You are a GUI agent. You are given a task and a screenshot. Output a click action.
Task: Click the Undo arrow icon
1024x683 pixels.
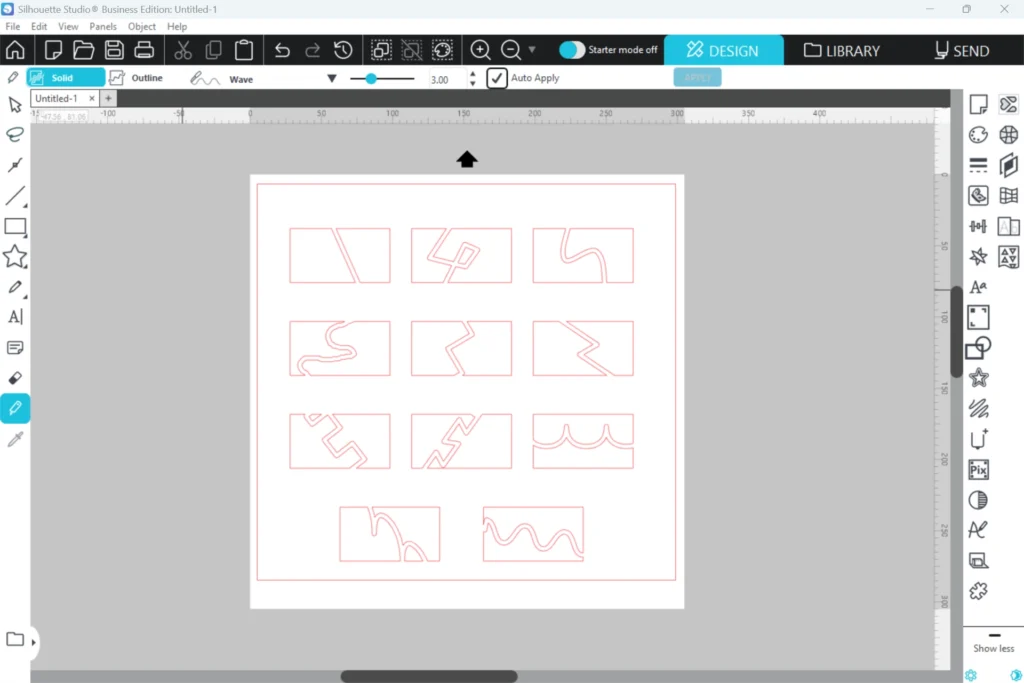pos(282,50)
